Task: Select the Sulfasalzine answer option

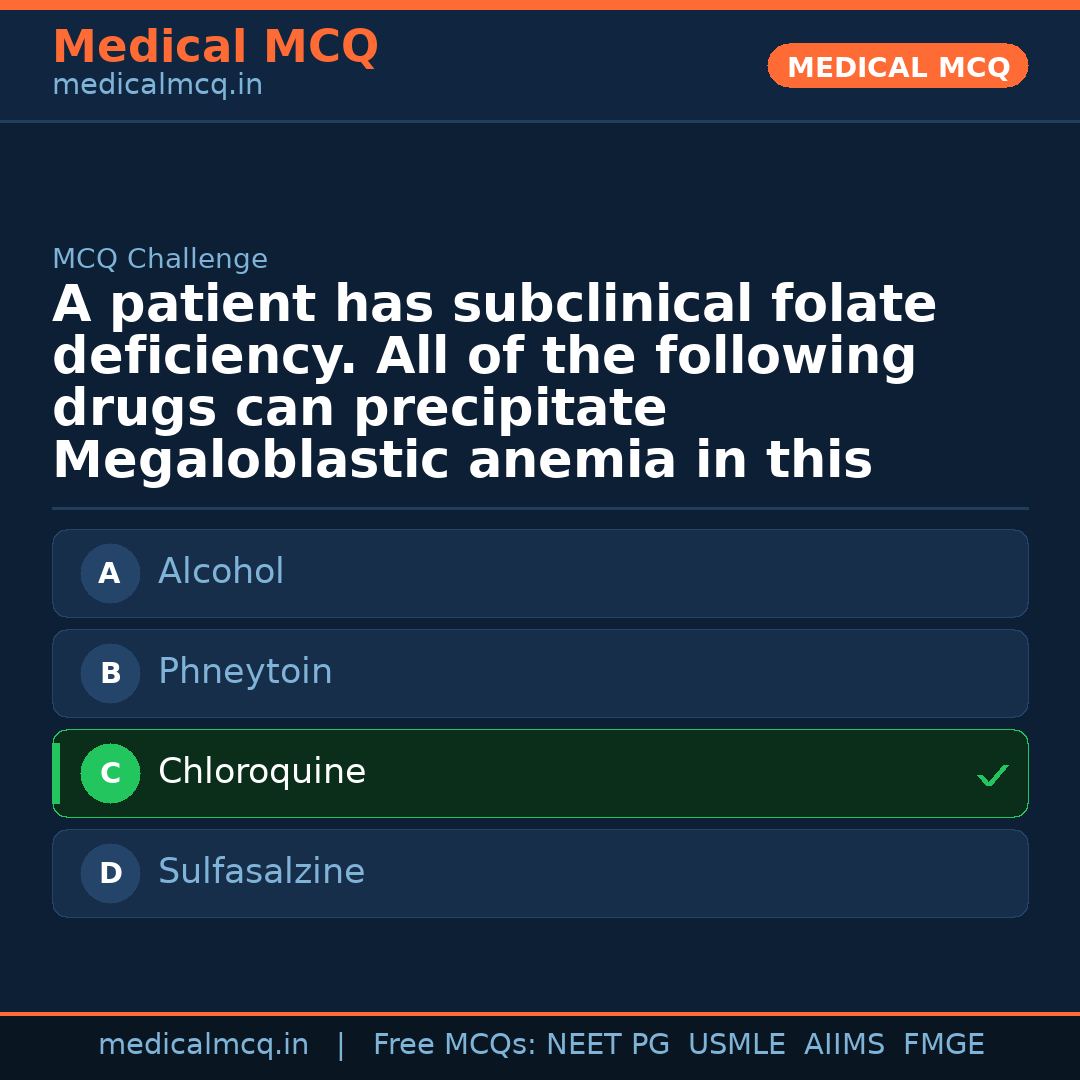Action: click(x=540, y=873)
